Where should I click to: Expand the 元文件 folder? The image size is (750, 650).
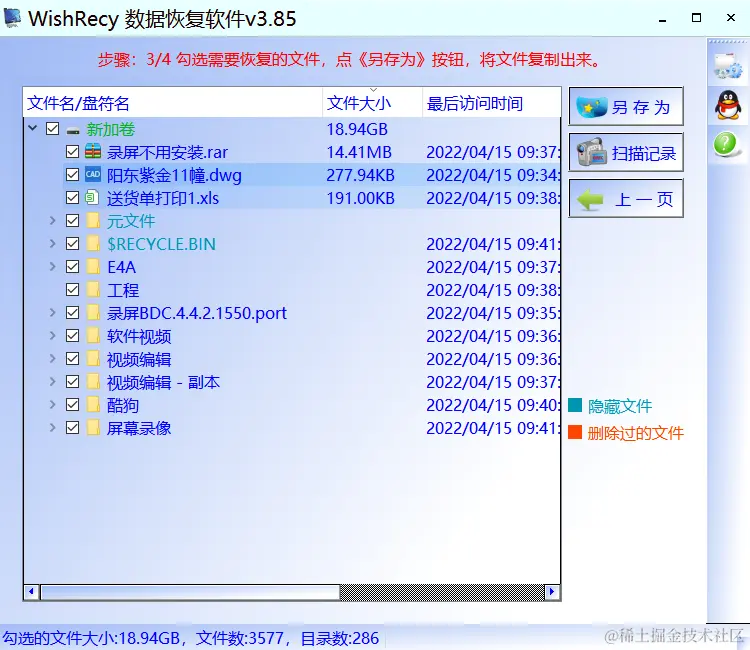53,220
